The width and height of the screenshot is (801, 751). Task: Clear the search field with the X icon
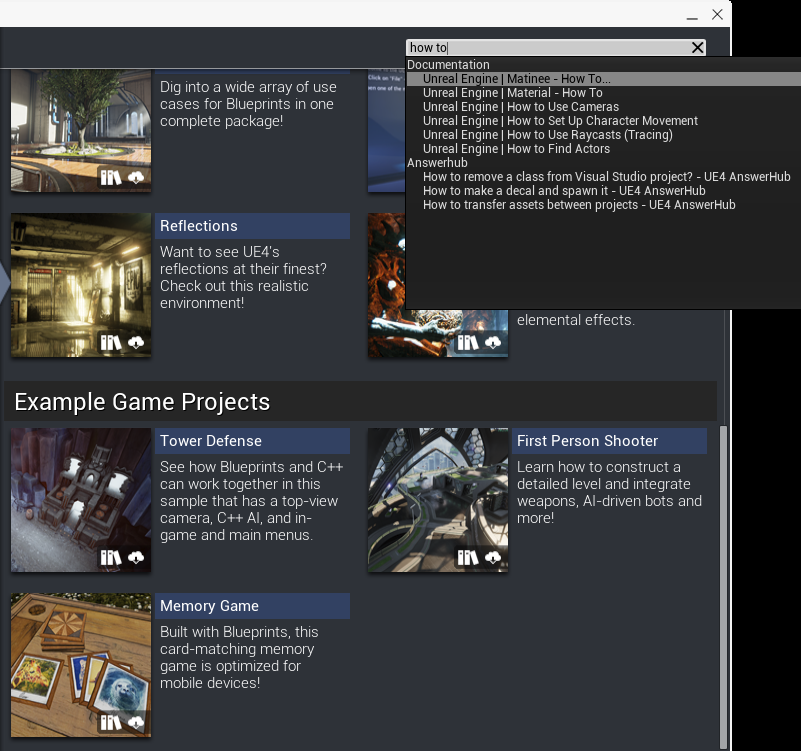pyautogui.click(x=697, y=48)
